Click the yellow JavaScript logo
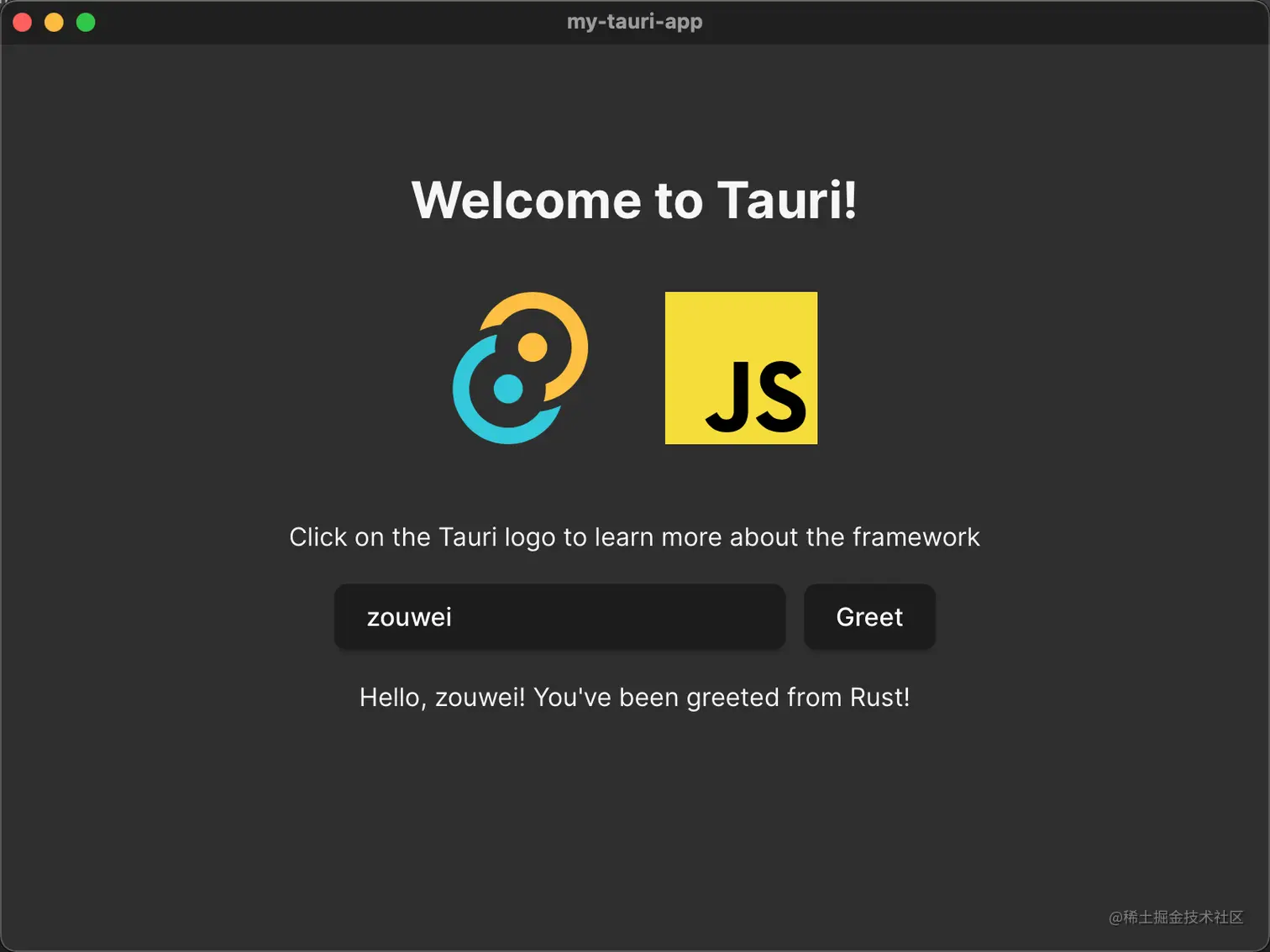This screenshot has height=952, width=1270. tap(741, 368)
